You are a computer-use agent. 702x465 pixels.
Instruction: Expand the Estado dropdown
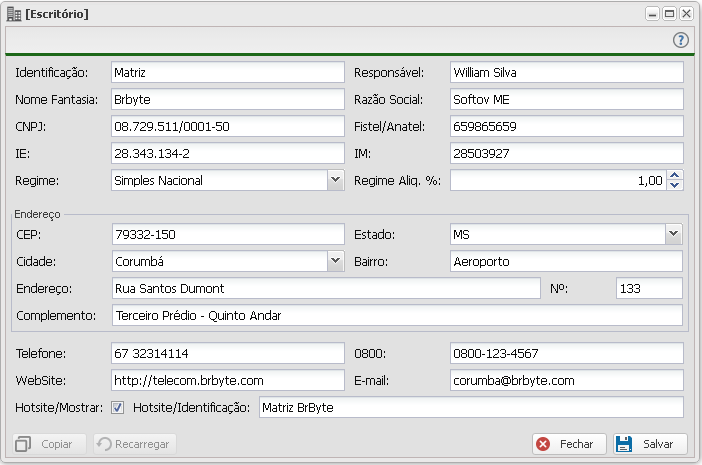click(x=673, y=234)
